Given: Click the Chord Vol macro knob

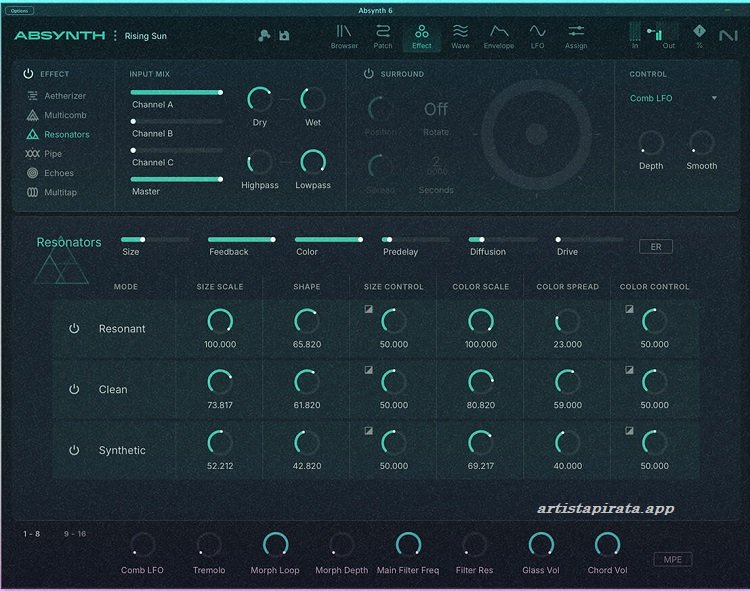Looking at the screenshot, I should tap(607, 545).
